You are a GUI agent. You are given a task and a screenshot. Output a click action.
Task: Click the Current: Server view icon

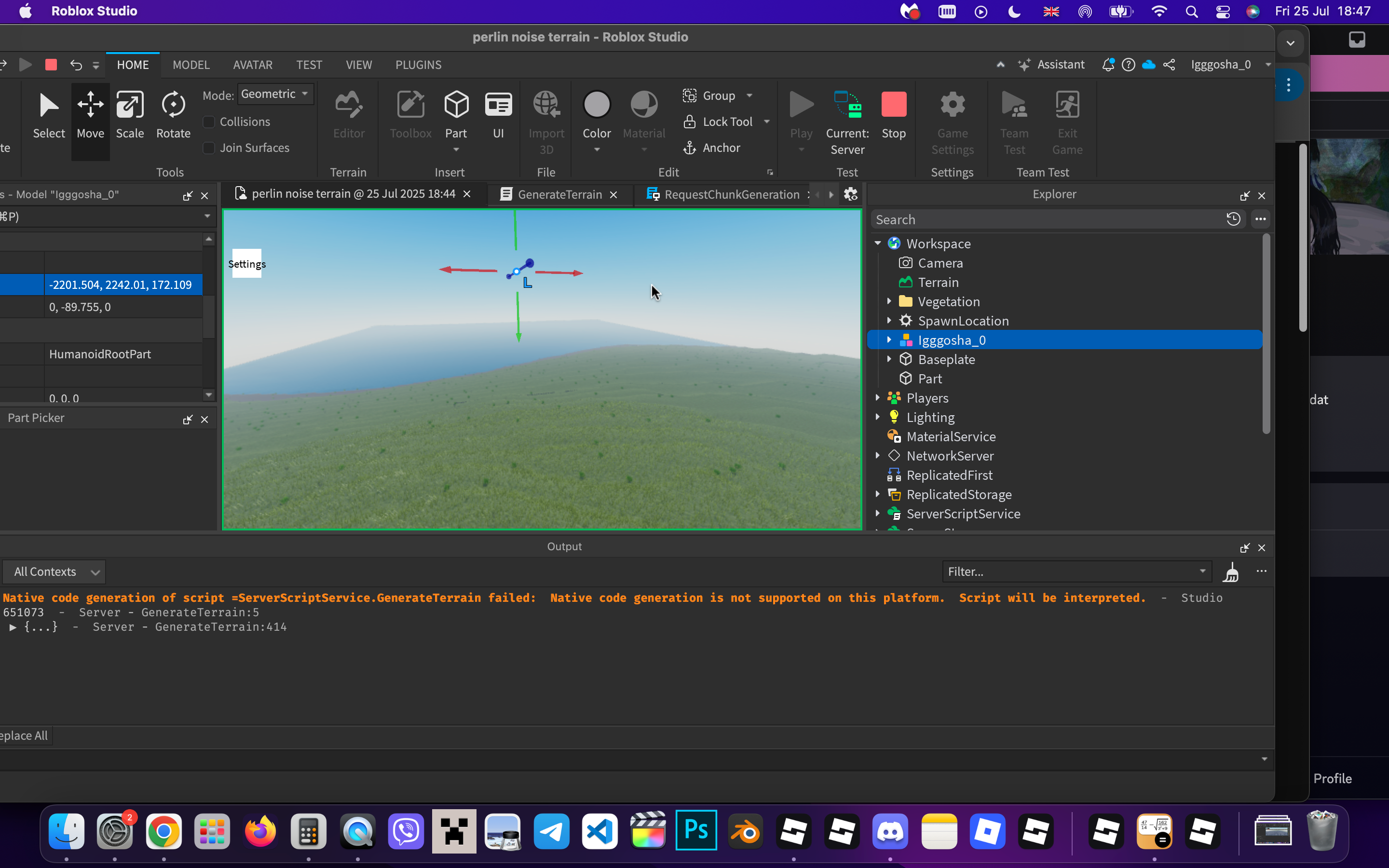[x=847, y=106]
